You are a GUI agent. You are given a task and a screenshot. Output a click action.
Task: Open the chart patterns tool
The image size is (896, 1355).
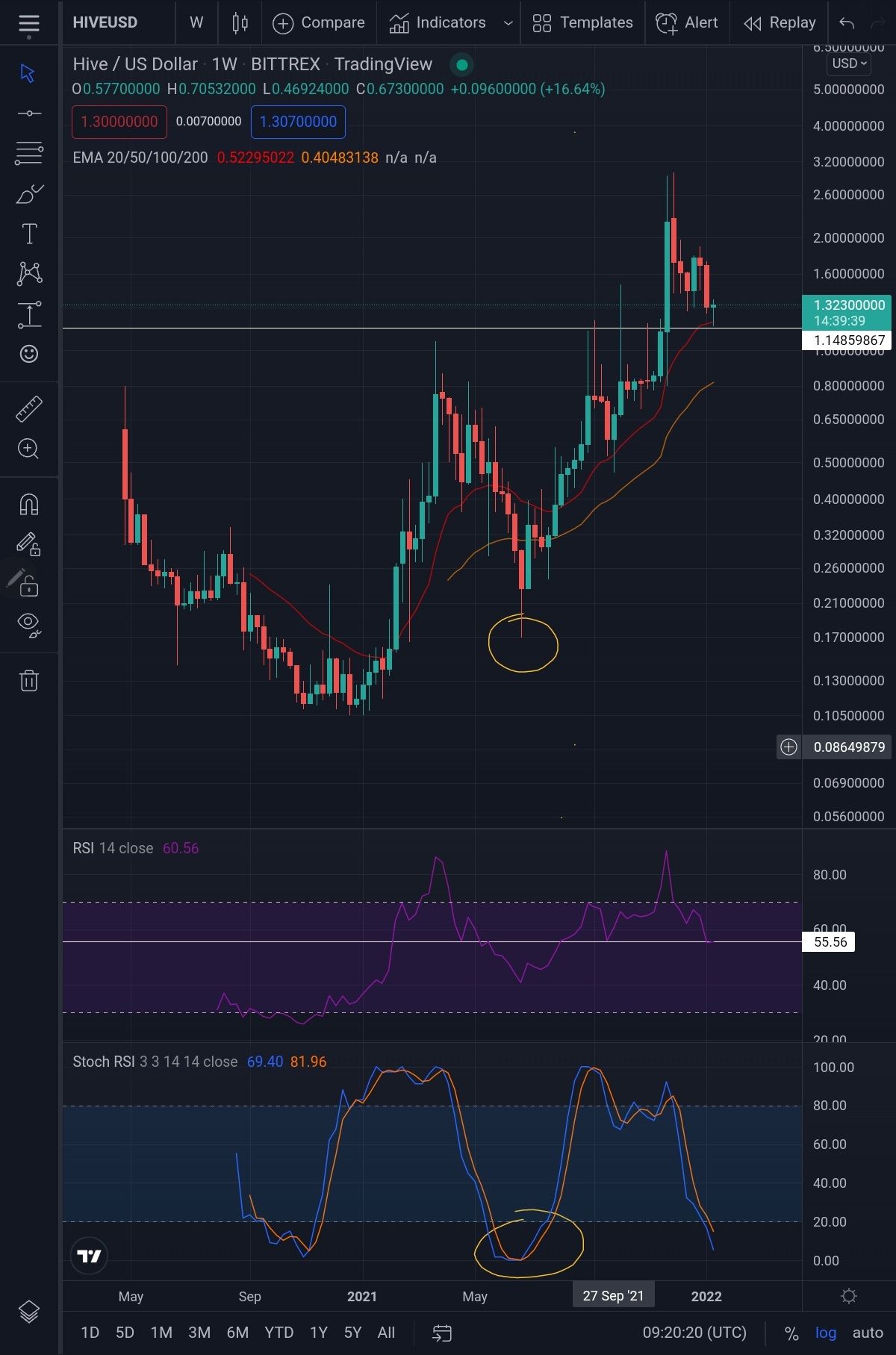tap(28, 273)
